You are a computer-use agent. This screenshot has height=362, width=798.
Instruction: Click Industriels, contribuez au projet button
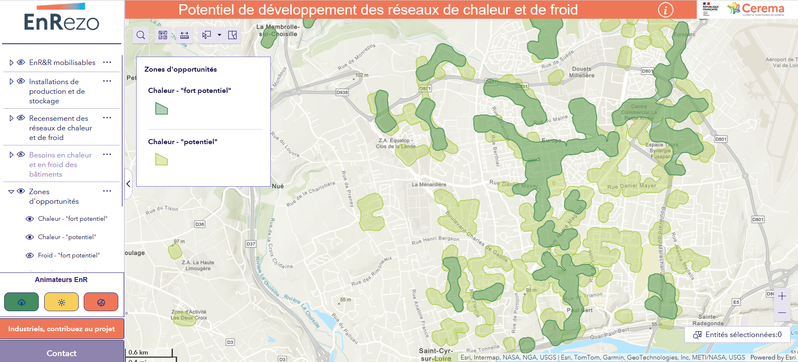(x=62, y=329)
